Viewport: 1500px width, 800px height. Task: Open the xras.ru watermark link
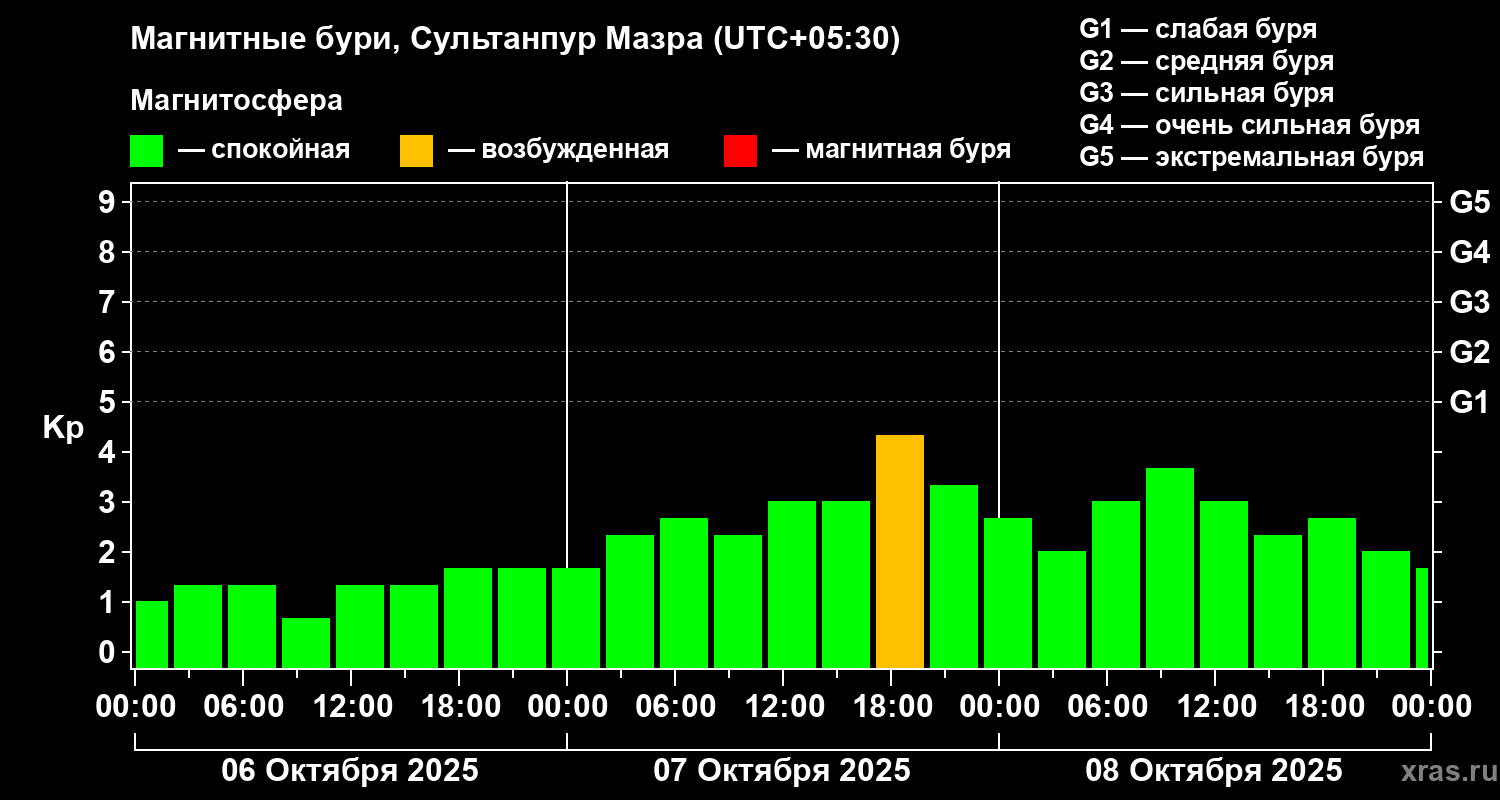pyautogui.click(x=1442, y=771)
